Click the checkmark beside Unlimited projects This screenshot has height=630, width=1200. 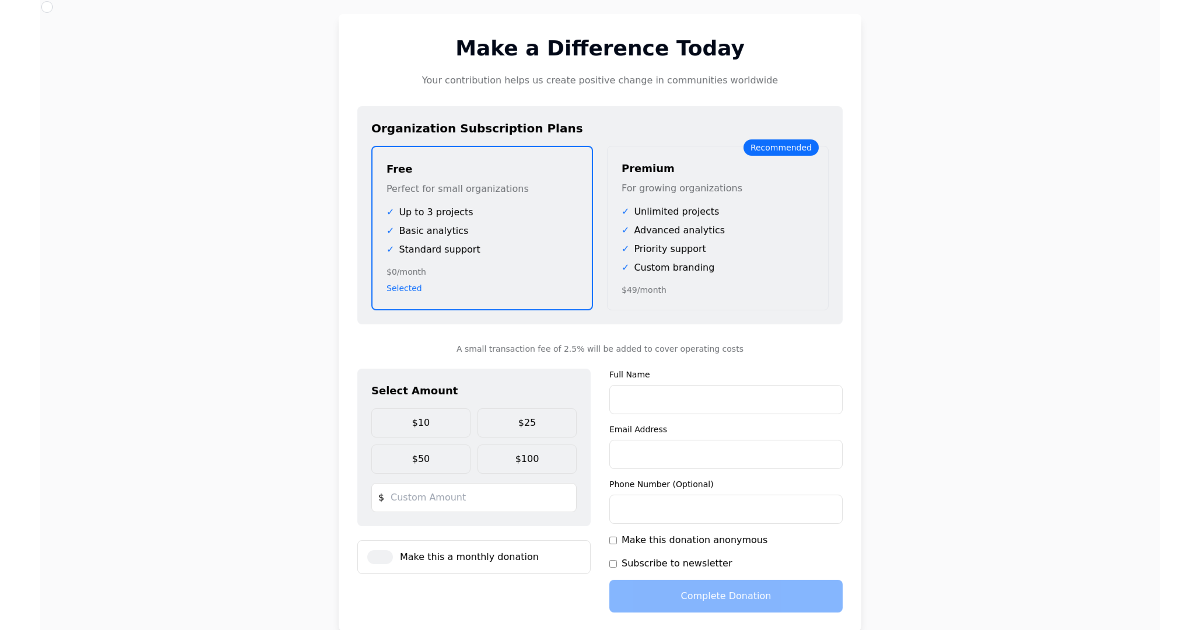click(625, 211)
